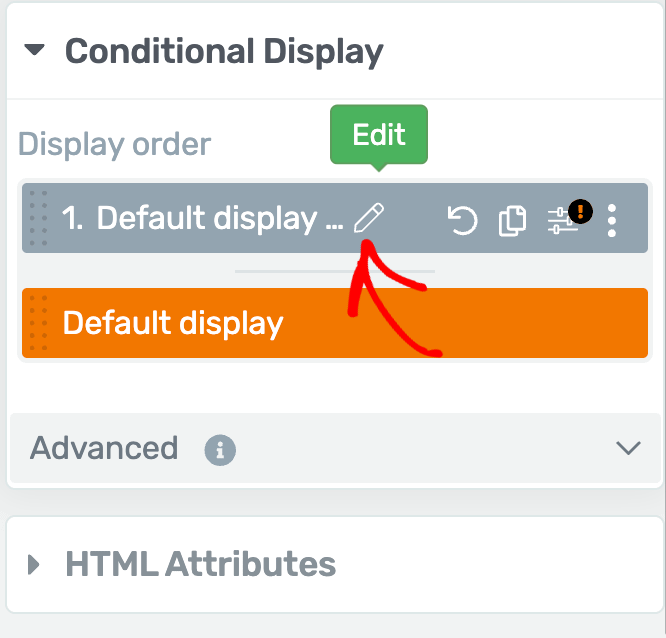Open the three-dot more options menu
This screenshot has height=638, width=666.
[612, 220]
